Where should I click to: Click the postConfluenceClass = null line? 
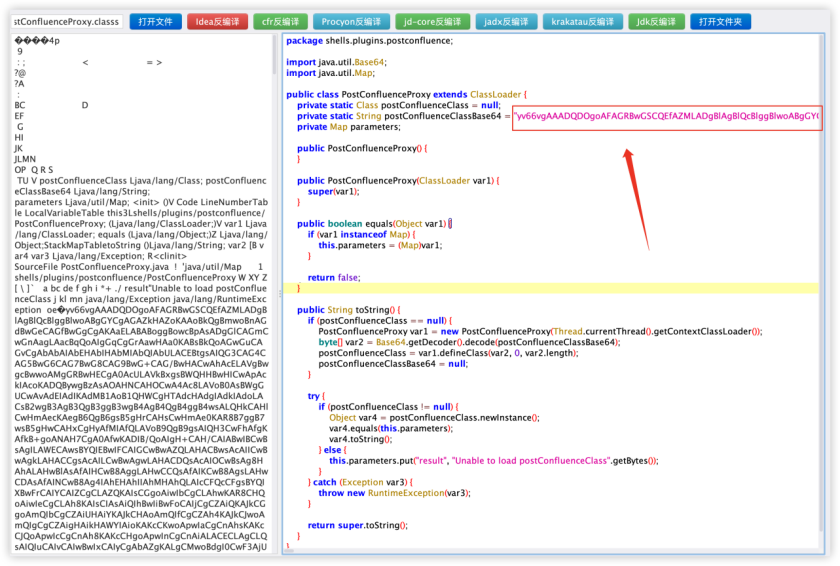399,105
